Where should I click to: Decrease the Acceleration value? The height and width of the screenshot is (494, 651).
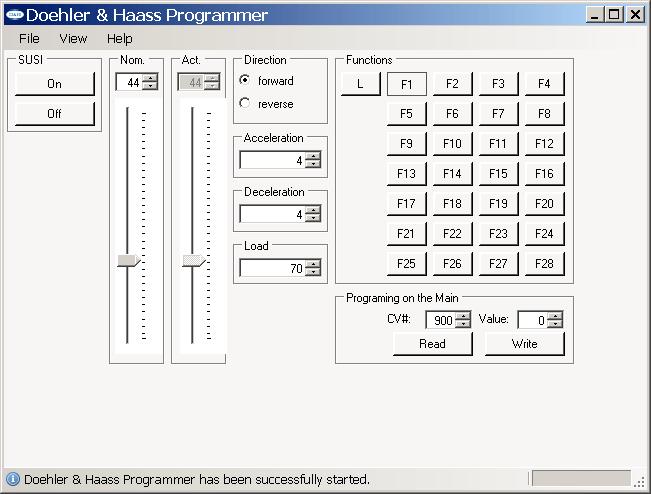click(313, 164)
